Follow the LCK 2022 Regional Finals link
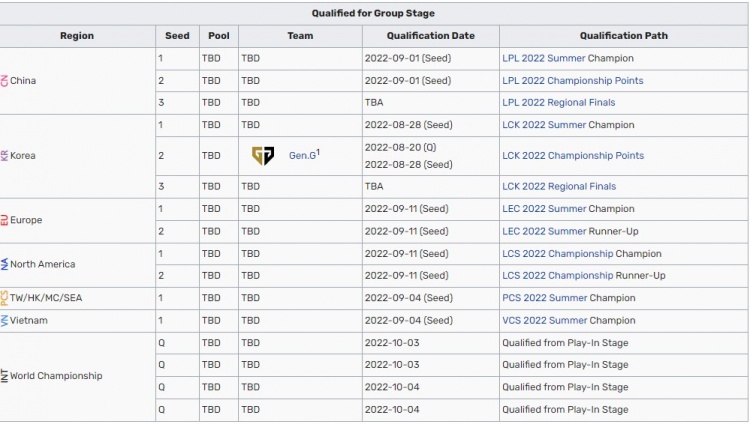 pos(558,186)
